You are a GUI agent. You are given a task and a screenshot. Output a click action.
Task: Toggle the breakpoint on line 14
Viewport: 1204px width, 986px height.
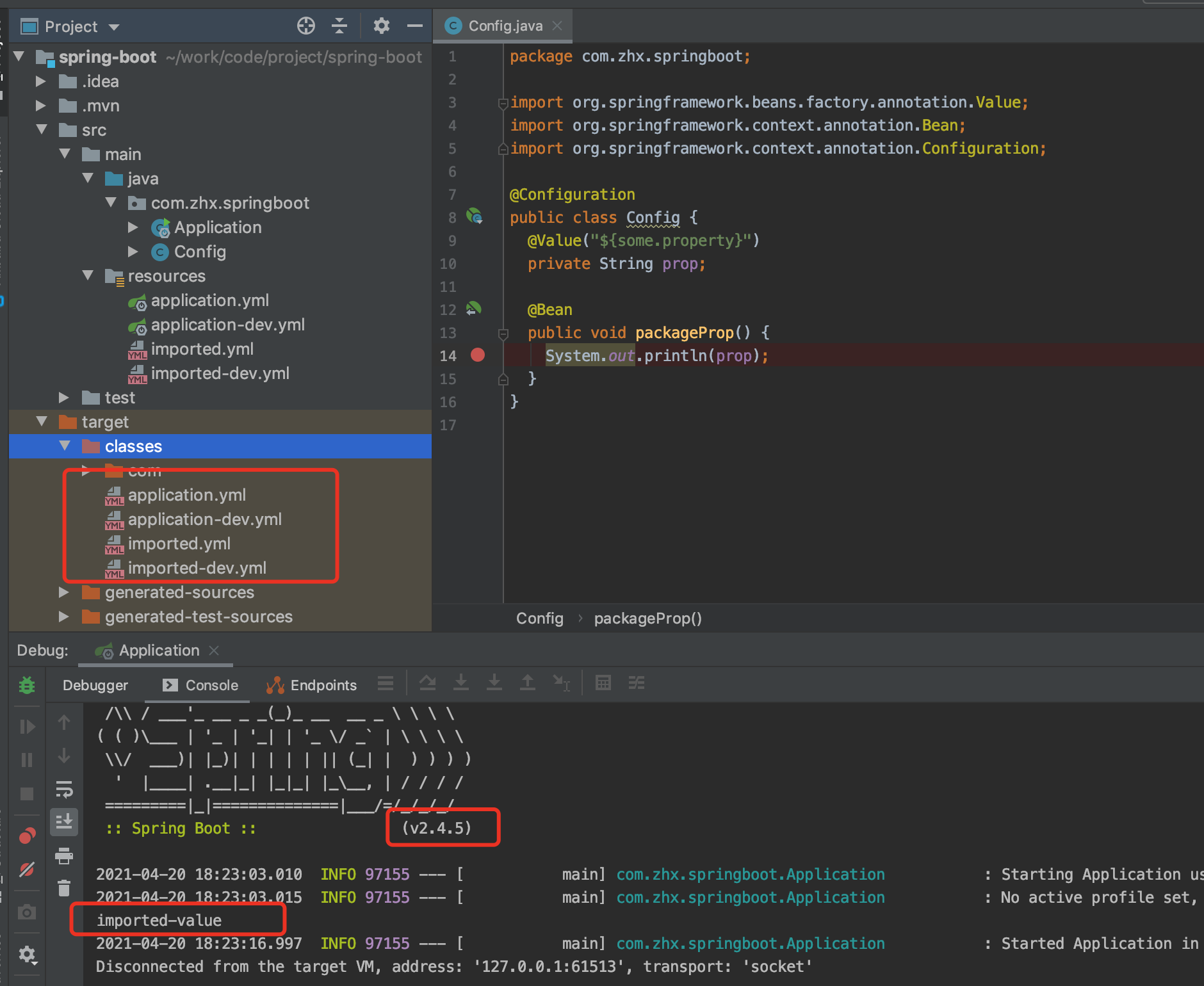(x=478, y=355)
